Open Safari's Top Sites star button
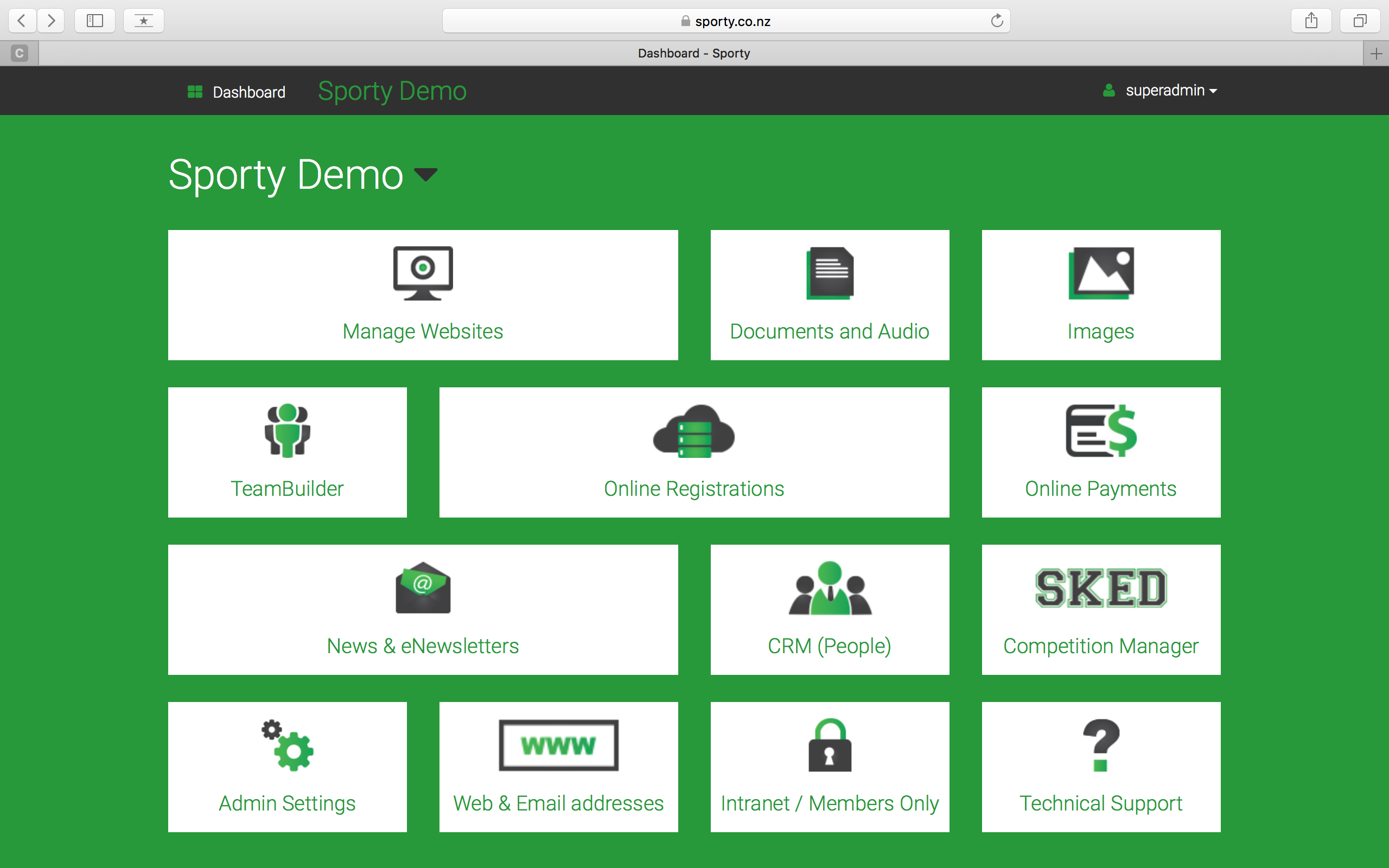The height and width of the screenshot is (868, 1389). [x=143, y=21]
